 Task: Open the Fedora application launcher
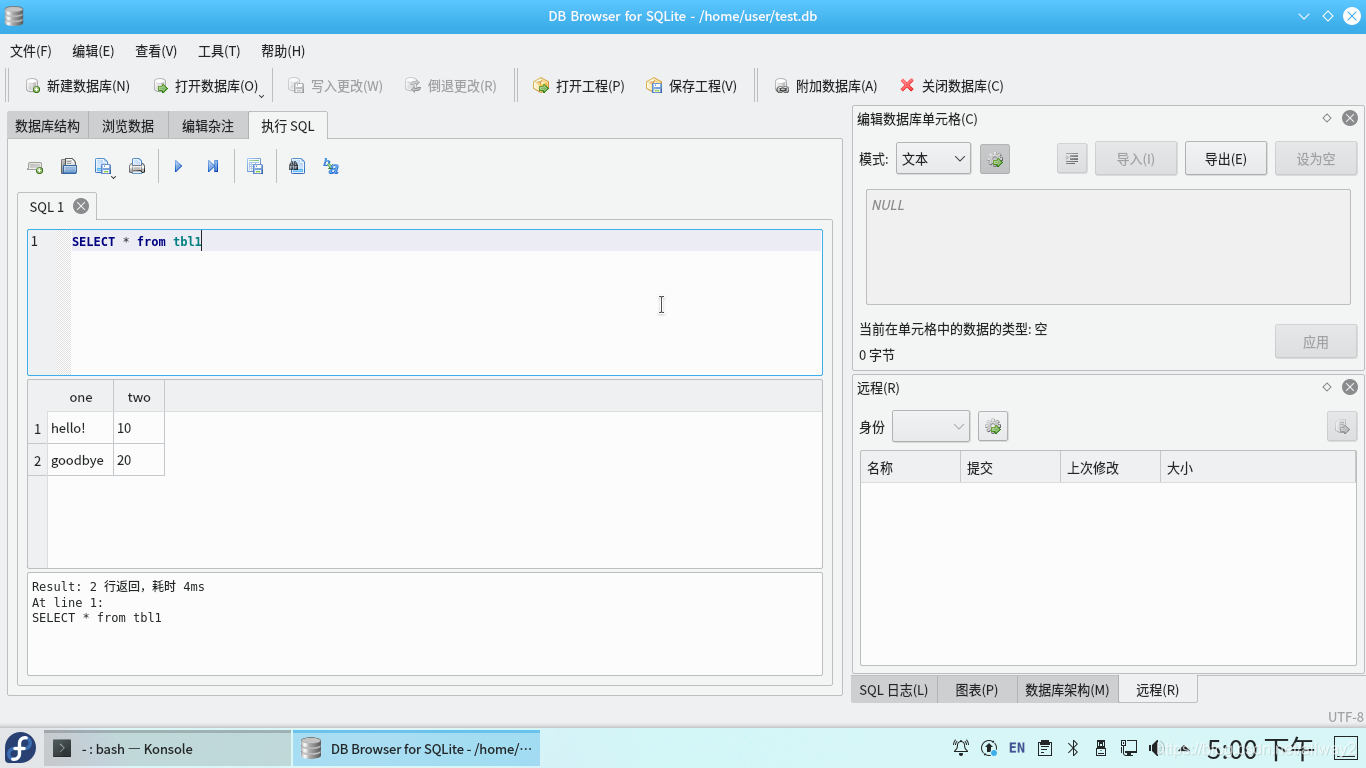pyautogui.click(x=20, y=748)
